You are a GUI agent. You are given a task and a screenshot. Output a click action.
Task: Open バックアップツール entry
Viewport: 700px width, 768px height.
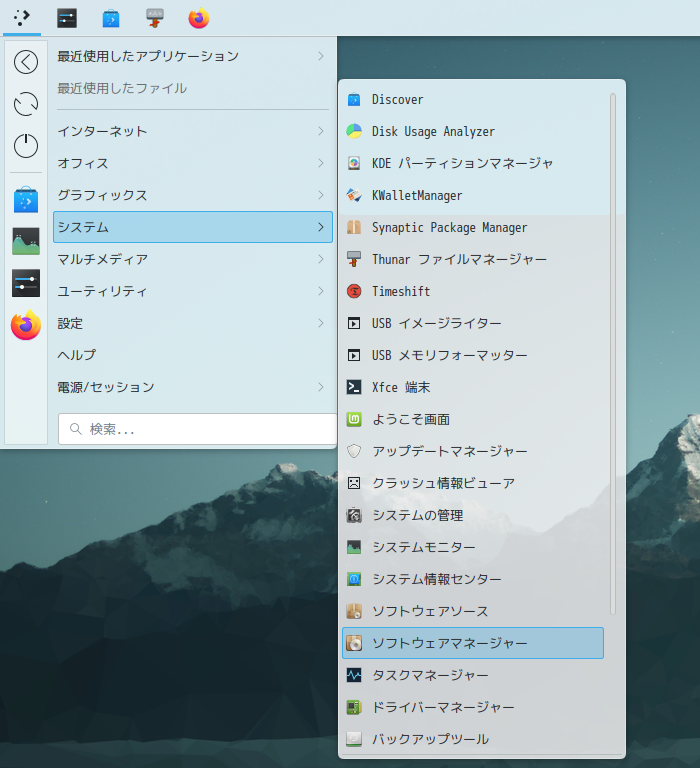click(x=473, y=739)
